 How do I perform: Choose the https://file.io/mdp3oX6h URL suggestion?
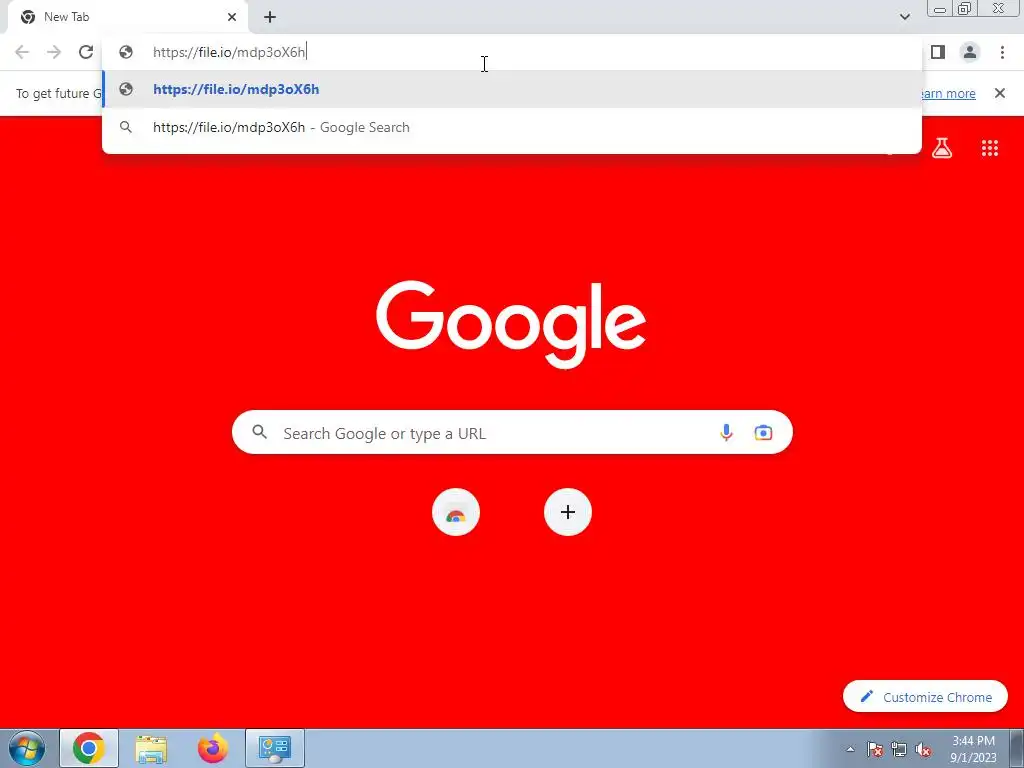pyautogui.click(x=512, y=89)
